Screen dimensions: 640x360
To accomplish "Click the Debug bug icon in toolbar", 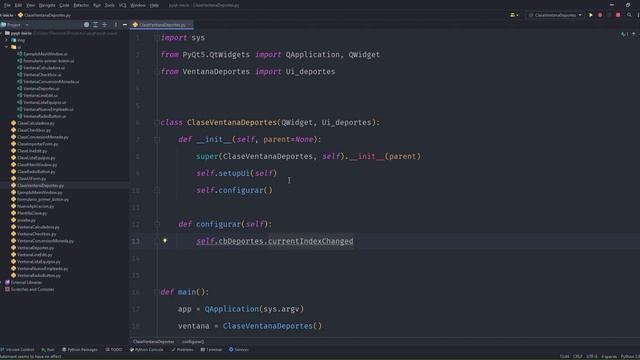I will click(x=600, y=15).
